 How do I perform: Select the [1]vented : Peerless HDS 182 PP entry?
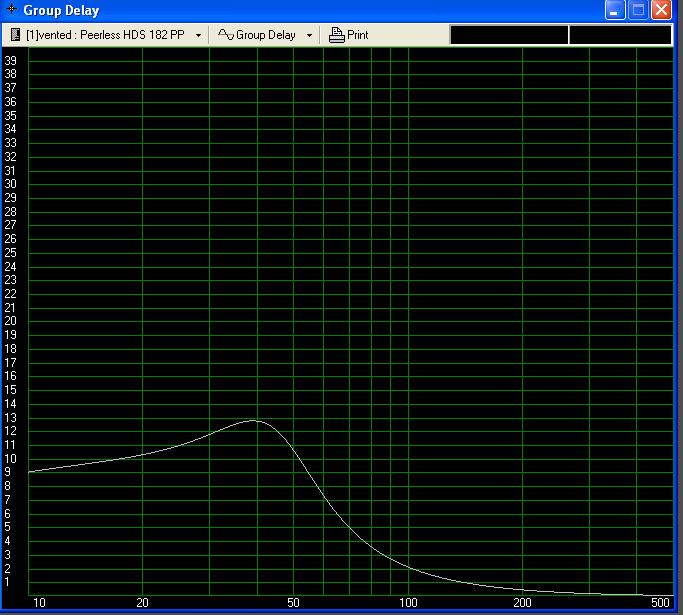105,34
